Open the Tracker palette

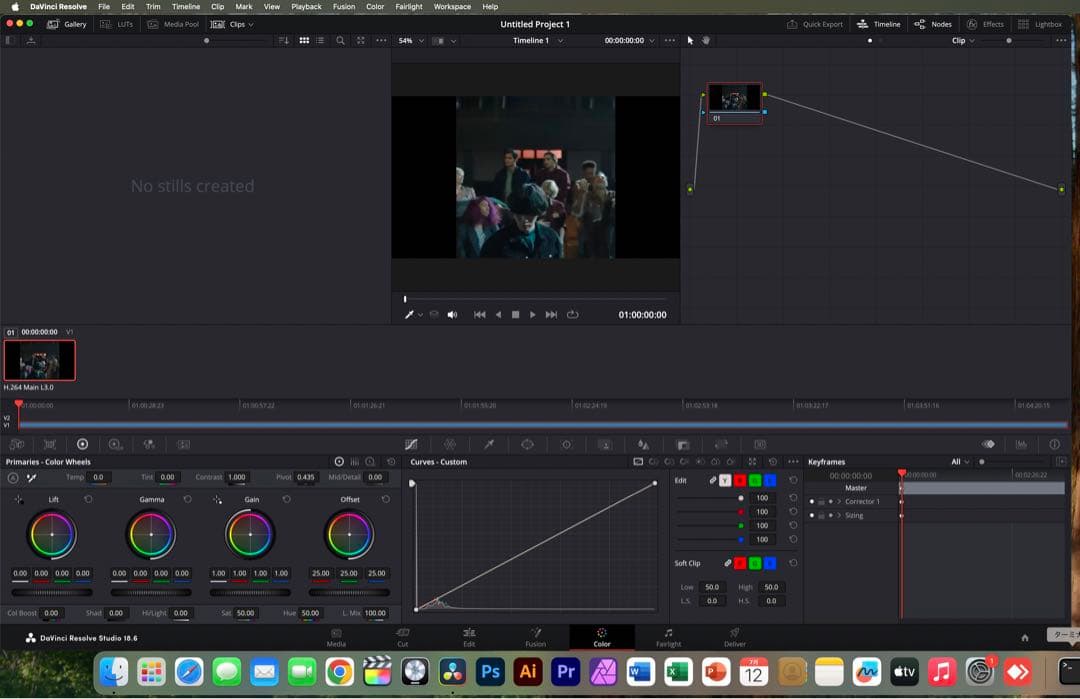click(x=566, y=444)
